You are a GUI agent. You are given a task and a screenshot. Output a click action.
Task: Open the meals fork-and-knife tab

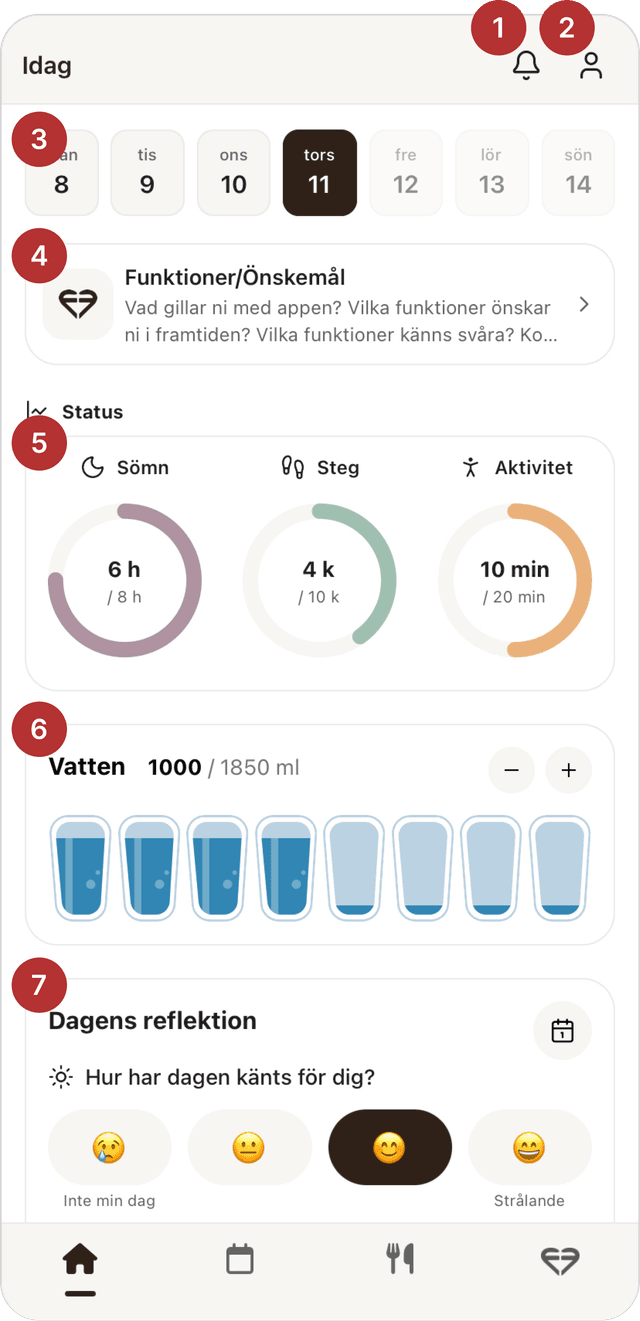click(x=400, y=1259)
